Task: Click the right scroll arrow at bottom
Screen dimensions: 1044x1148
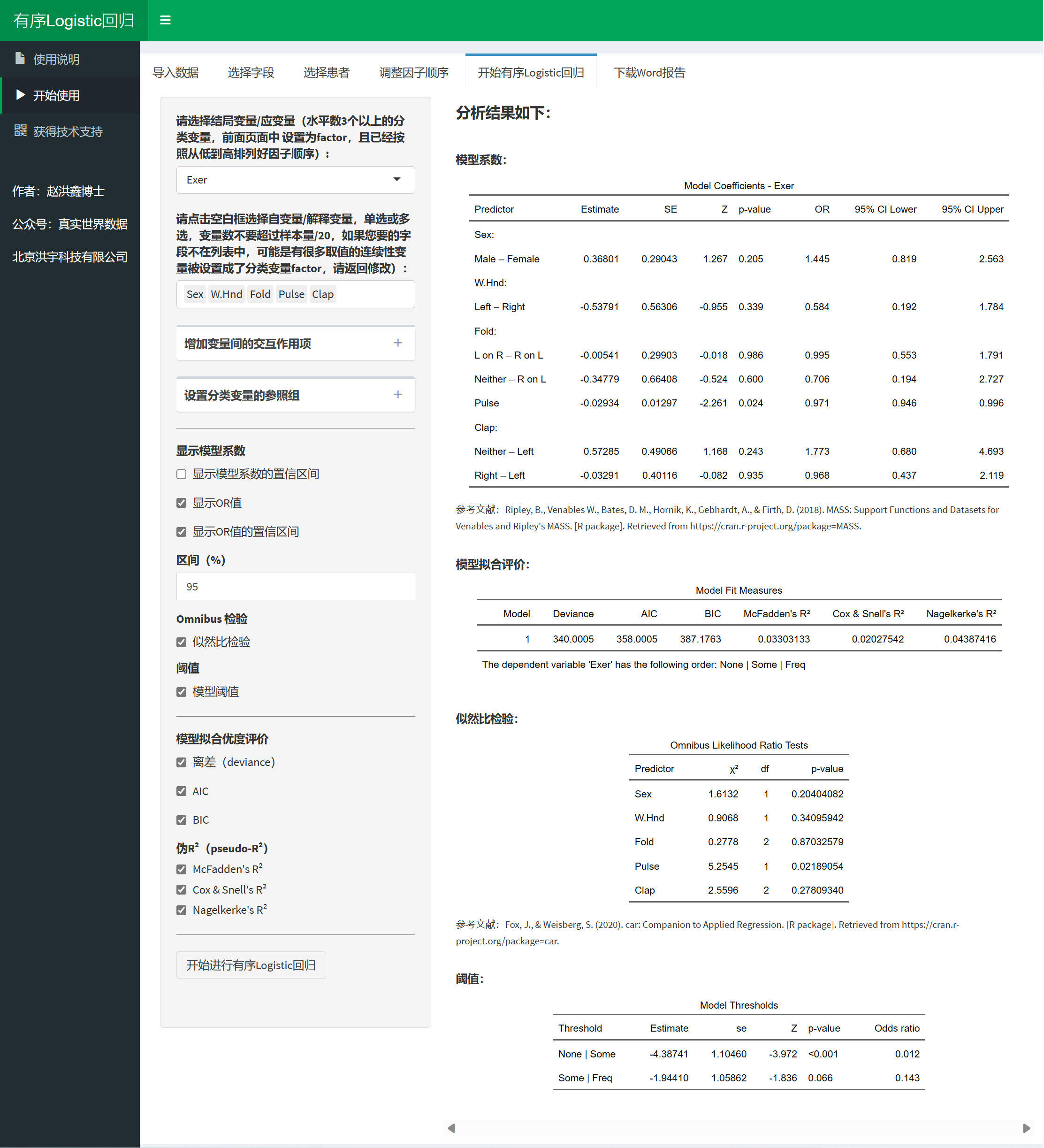Action: click(1026, 1128)
